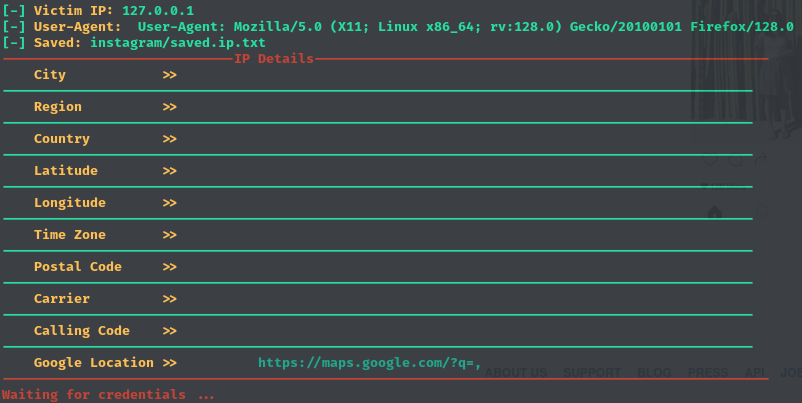Click the >> arrow beside City
Viewport: 802px width, 403px height.
(x=169, y=75)
